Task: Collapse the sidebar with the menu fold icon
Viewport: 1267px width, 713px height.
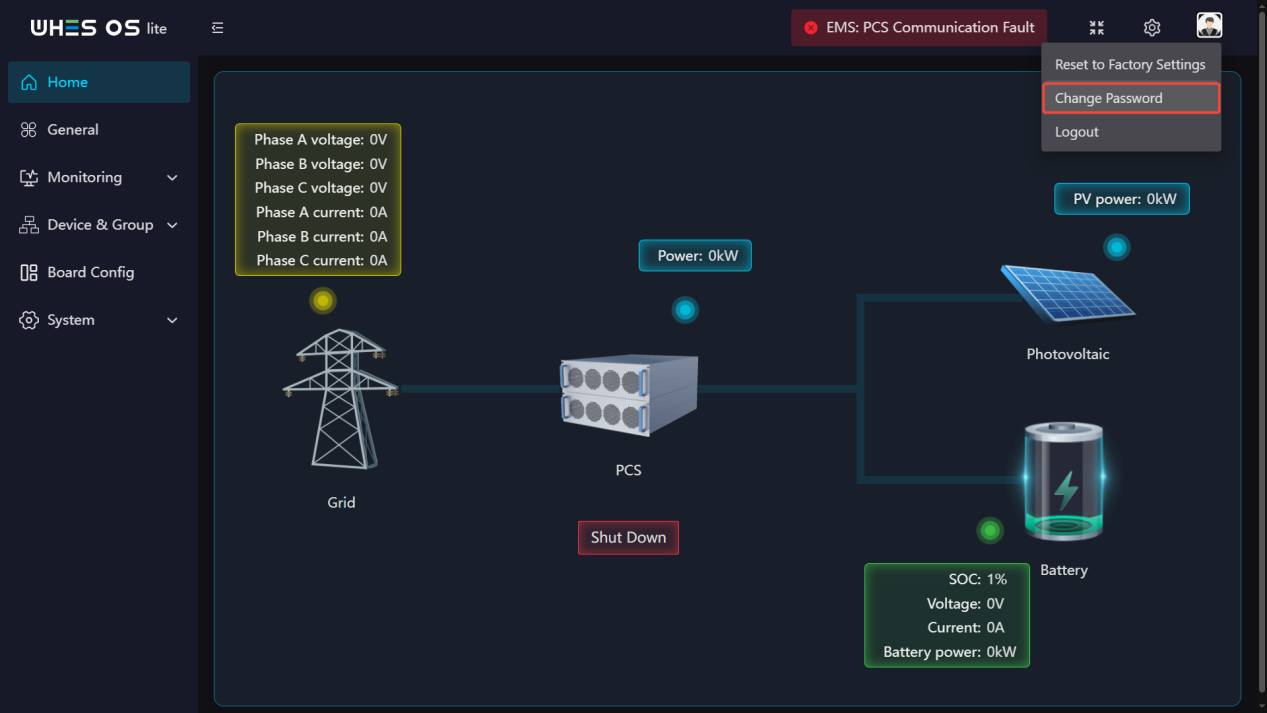Action: [217, 28]
